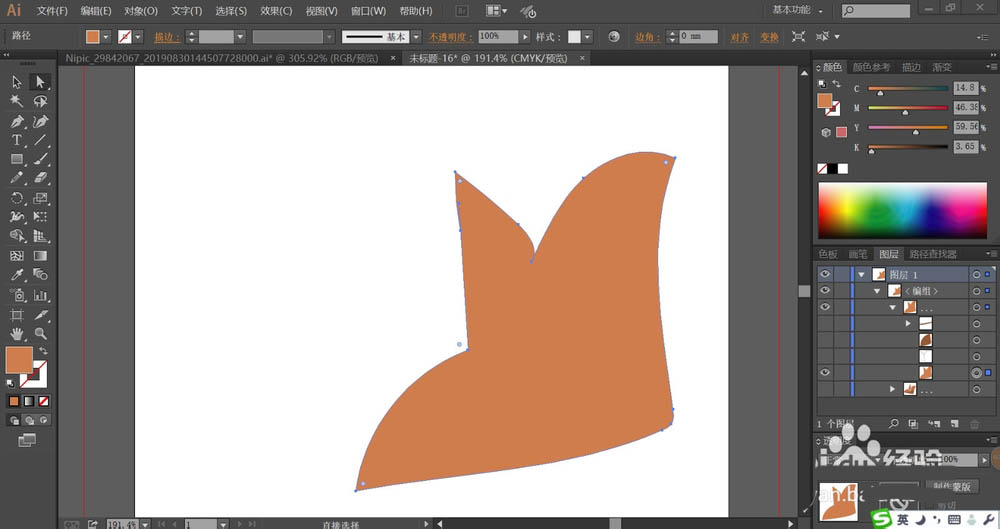Screen dimensions: 1000x529
Task: Pick the Eyedropper tool
Action: 17,274
